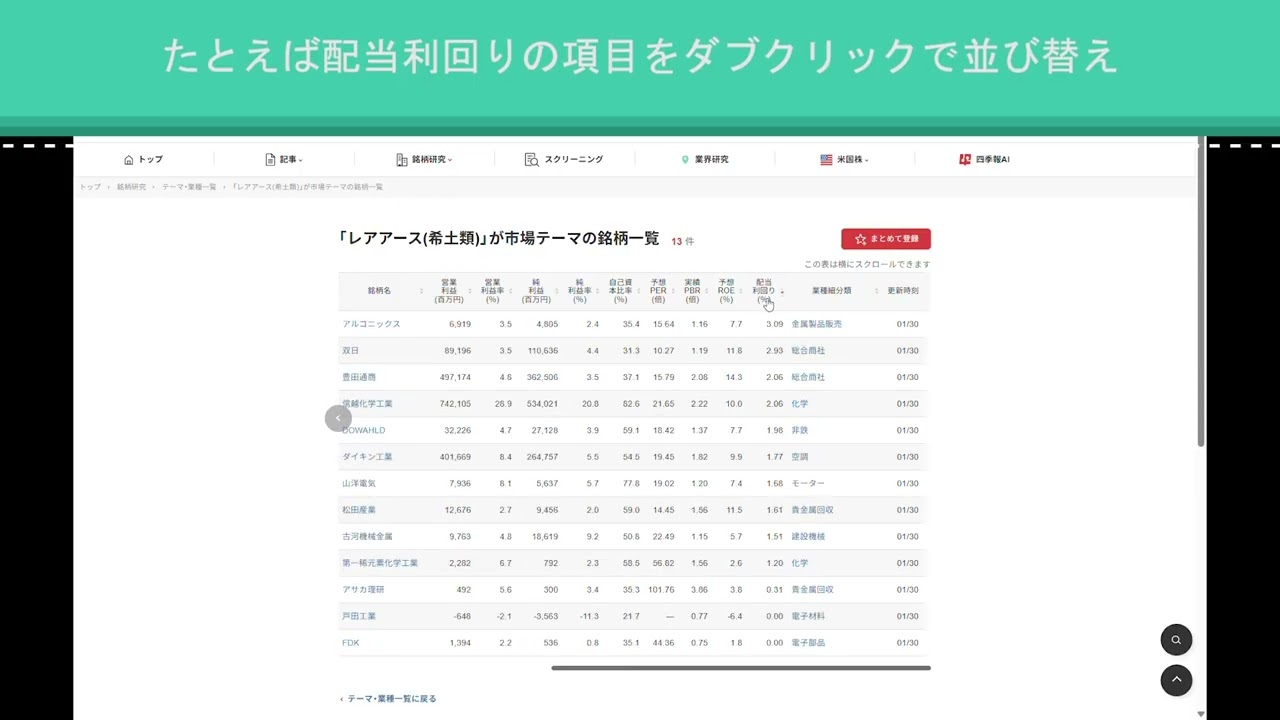Open 豊田通商 stock link
Image resolution: width=1280 pixels, height=720 pixels.
[x=359, y=377]
